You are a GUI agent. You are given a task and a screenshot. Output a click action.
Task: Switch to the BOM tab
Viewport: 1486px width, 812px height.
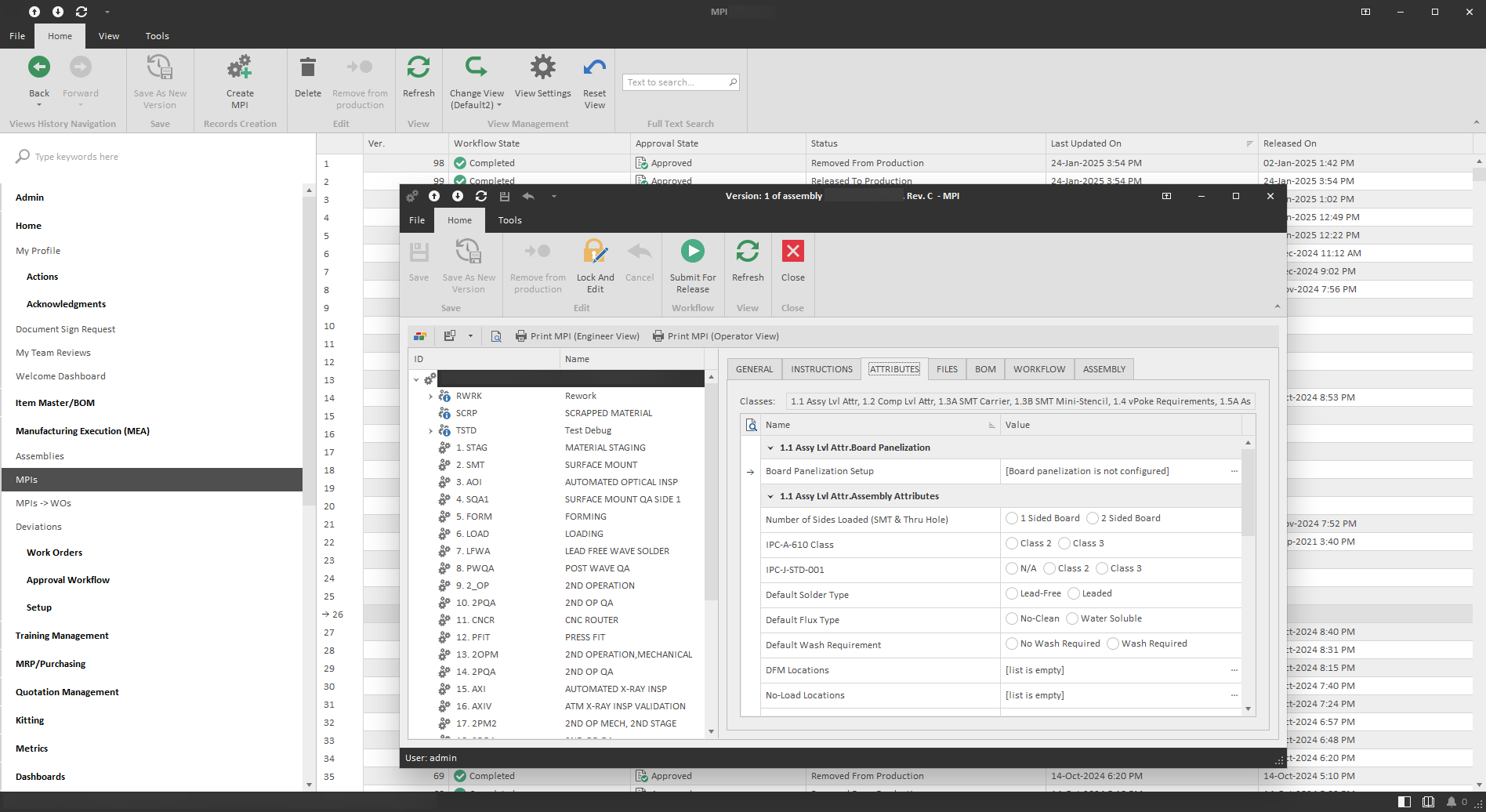(985, 369)
